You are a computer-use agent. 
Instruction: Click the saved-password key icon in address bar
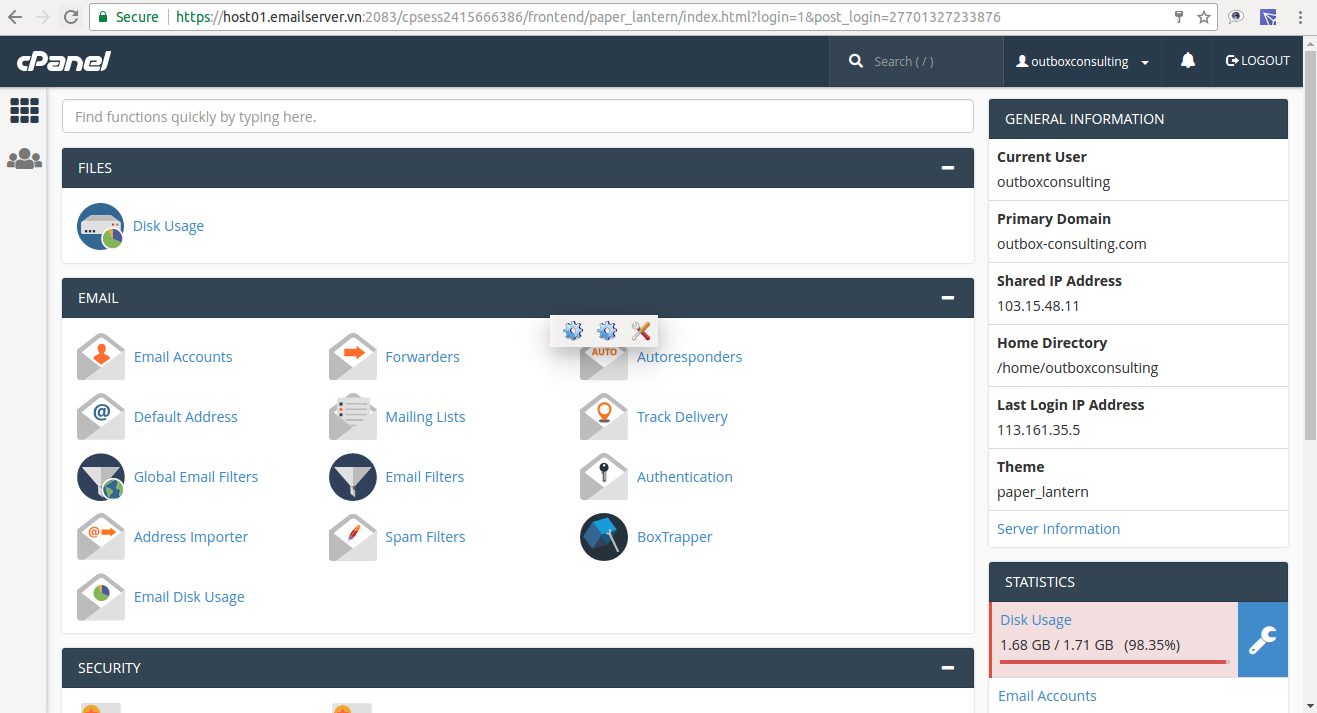coord(1179,17)
